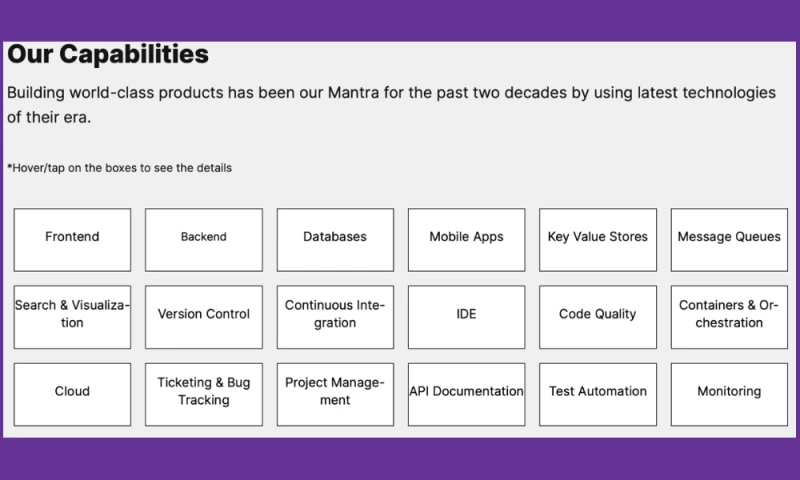This screenshot has height=480, width=800.
Task: Open the Containers & Orchestration box
Action: (x=729, y=315)
